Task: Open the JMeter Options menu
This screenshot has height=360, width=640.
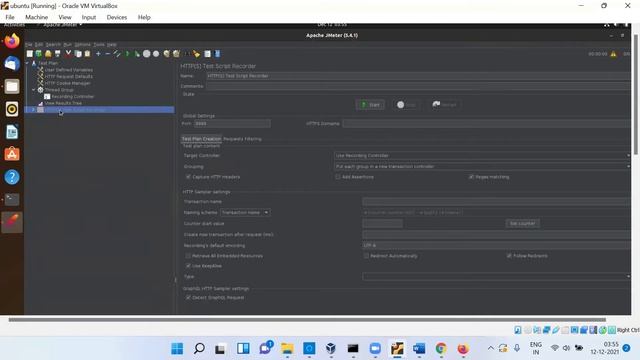Action: coord(82,44)
